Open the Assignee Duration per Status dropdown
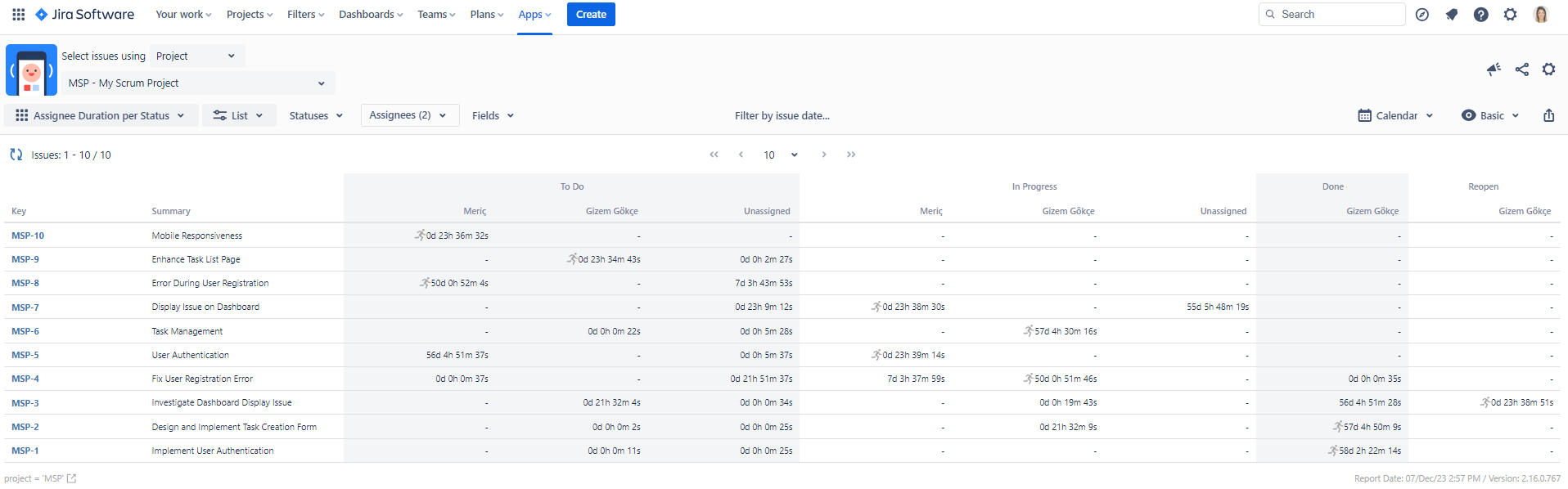The width and height of the screenshot is (1568, 489). pos(101,115)
